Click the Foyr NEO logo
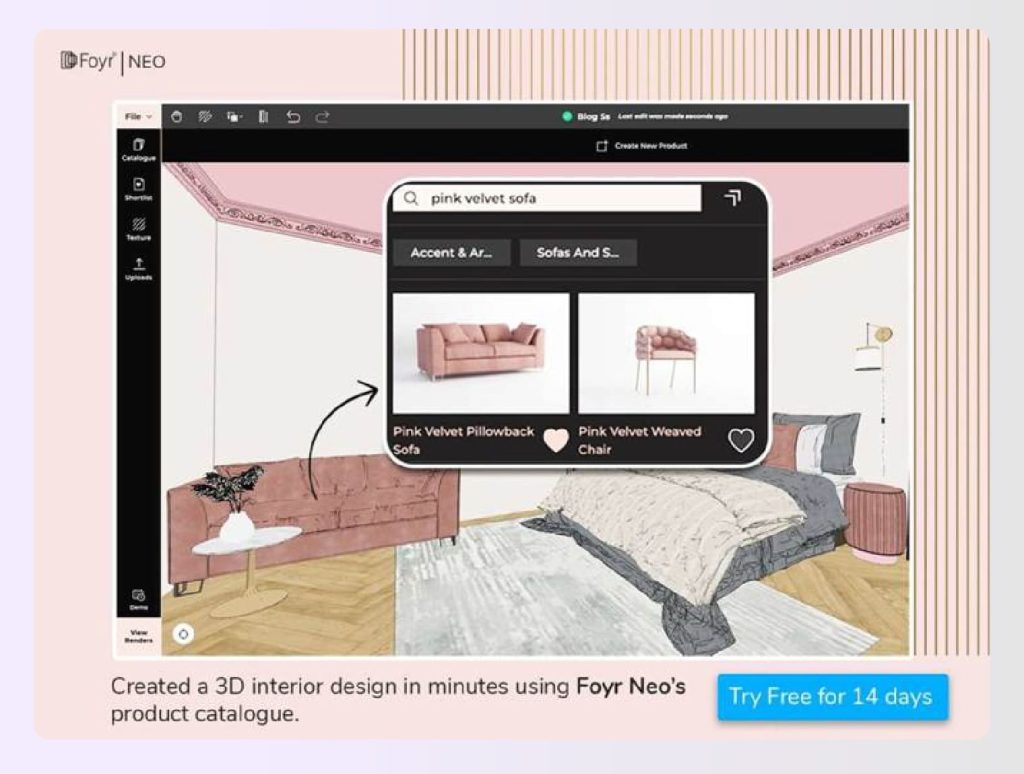Image resolution: width=1024 pixels, height=774 pixels. [113, 62]
